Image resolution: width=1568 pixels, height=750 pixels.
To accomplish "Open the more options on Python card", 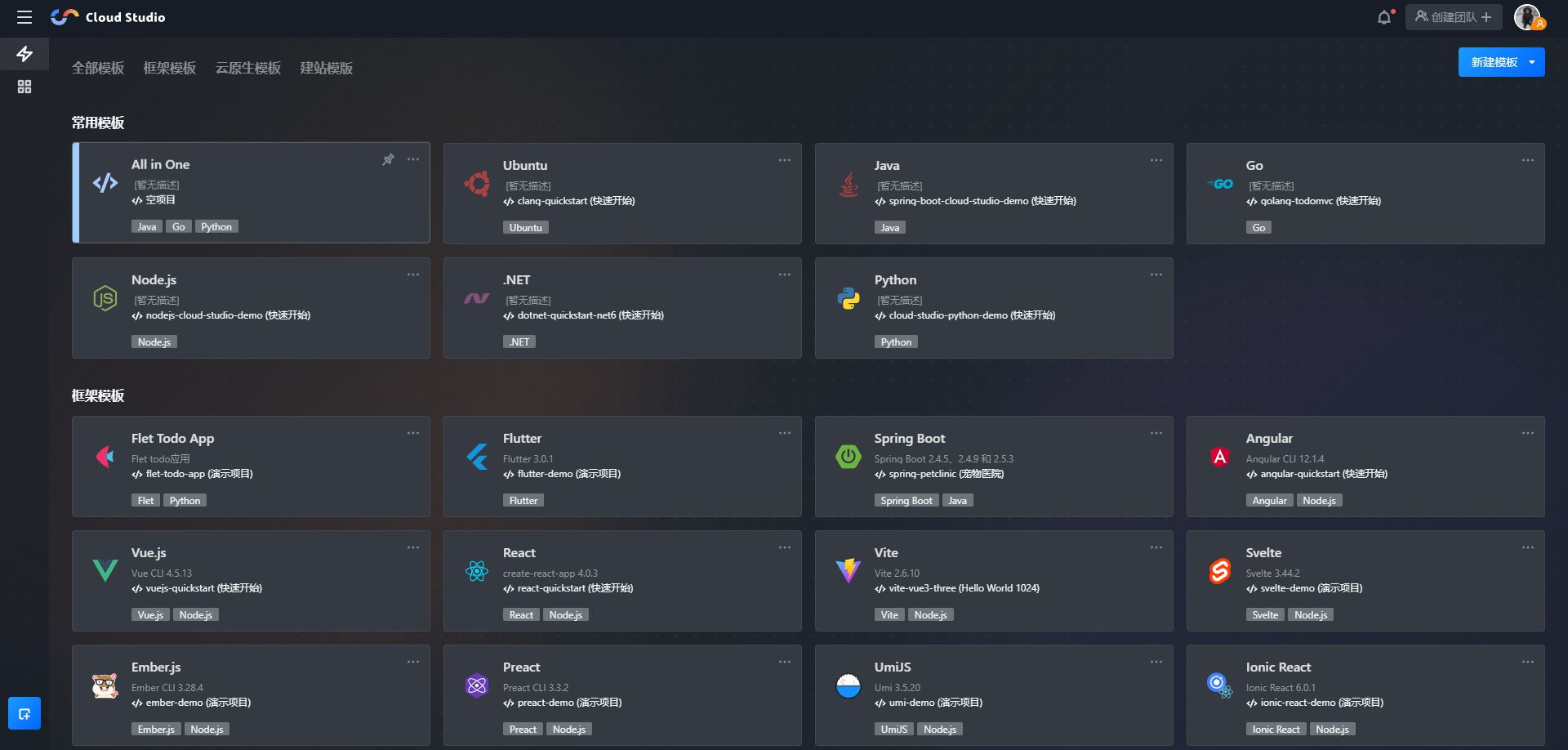I will click(1156, 275).
